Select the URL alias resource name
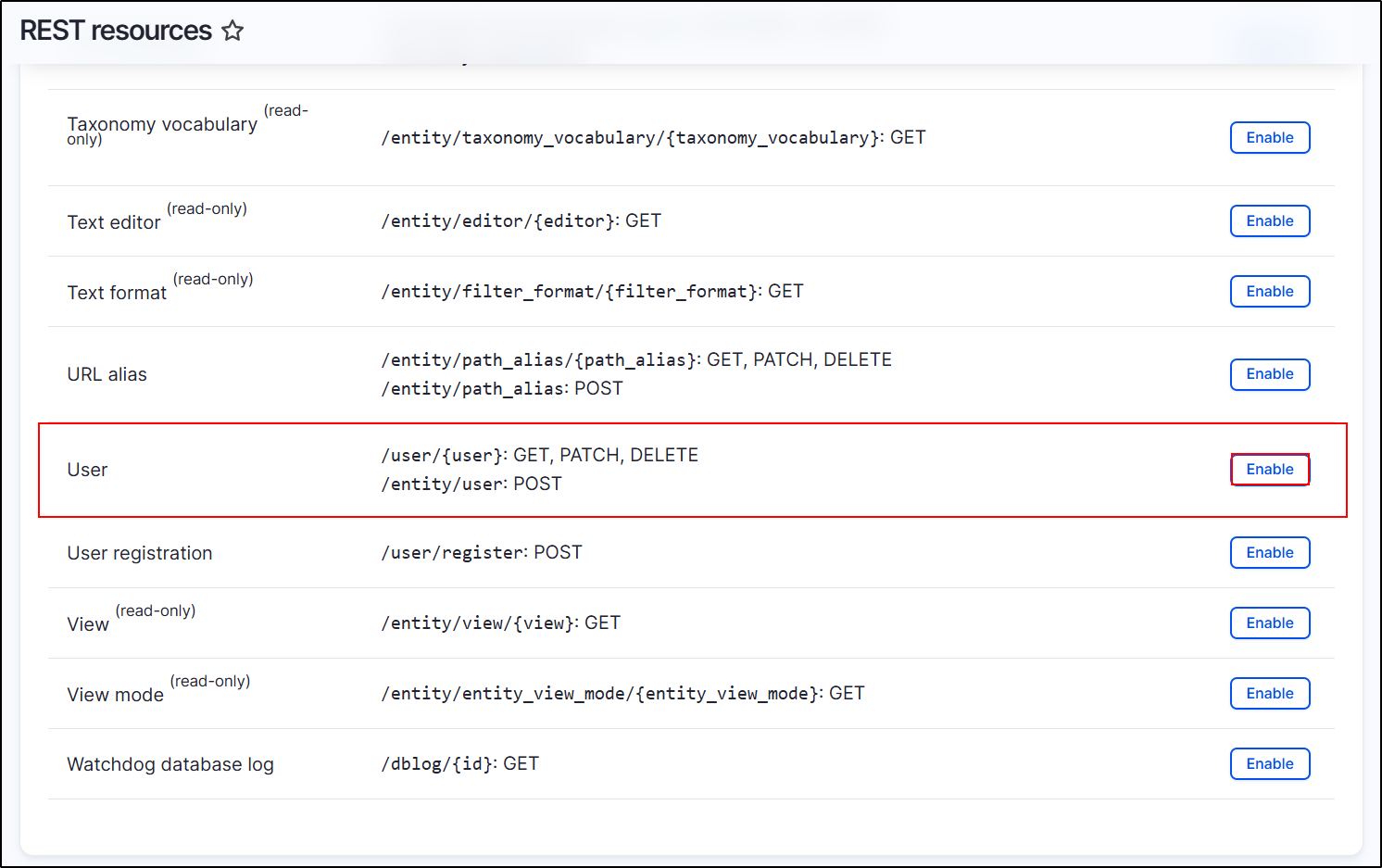This screenshot has height=868, width=1382. point(107,374)
